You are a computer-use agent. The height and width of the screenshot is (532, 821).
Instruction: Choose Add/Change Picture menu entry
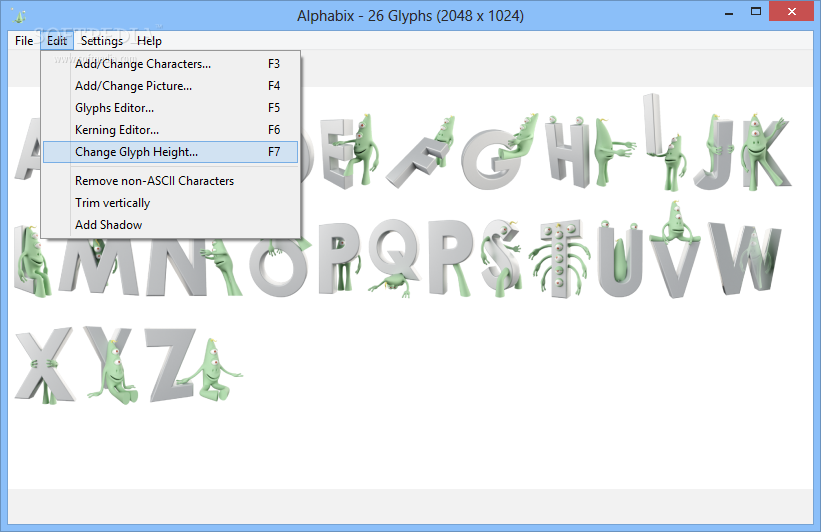170,86
